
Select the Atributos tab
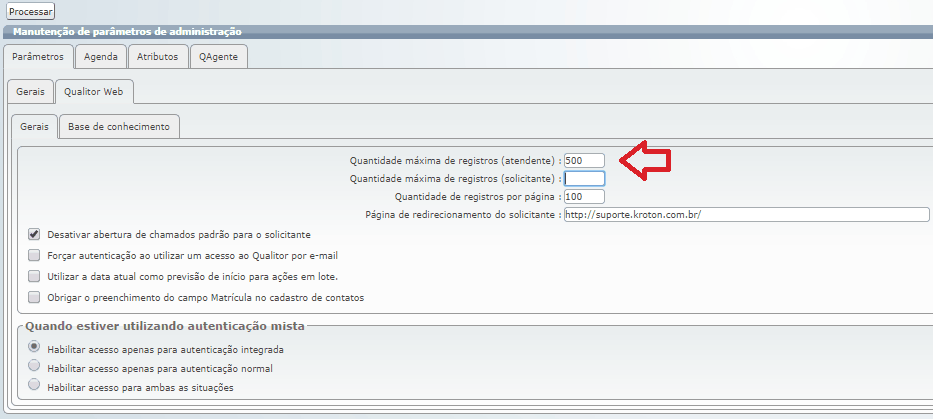point(157,57)
